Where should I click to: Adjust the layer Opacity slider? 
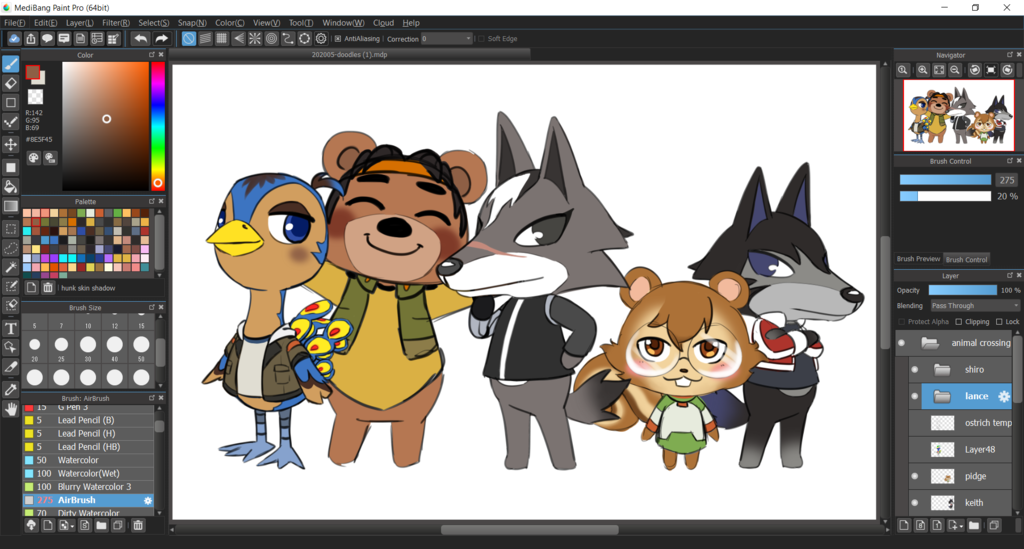tap(963, 290)
